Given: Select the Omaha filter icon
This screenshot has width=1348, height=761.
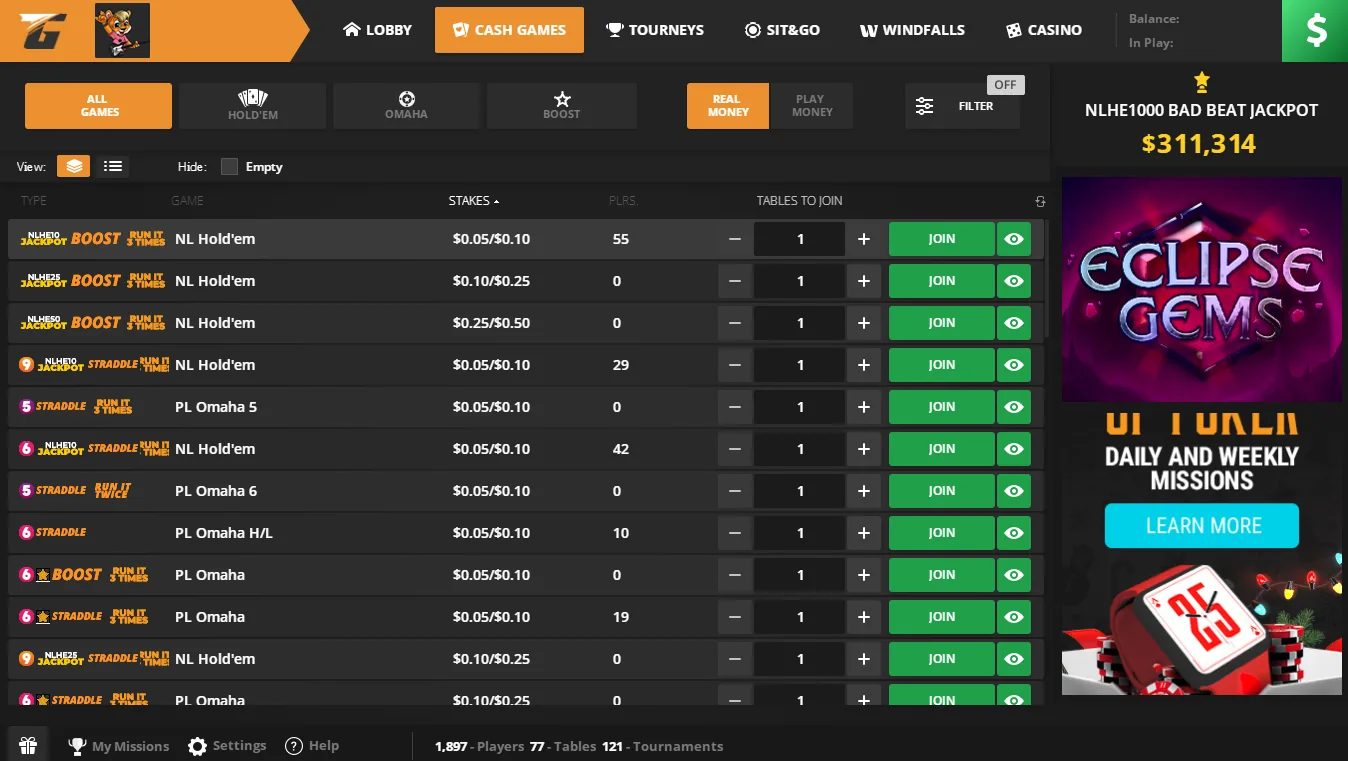Looking at the screenshot, I should (x=406, y=100).
